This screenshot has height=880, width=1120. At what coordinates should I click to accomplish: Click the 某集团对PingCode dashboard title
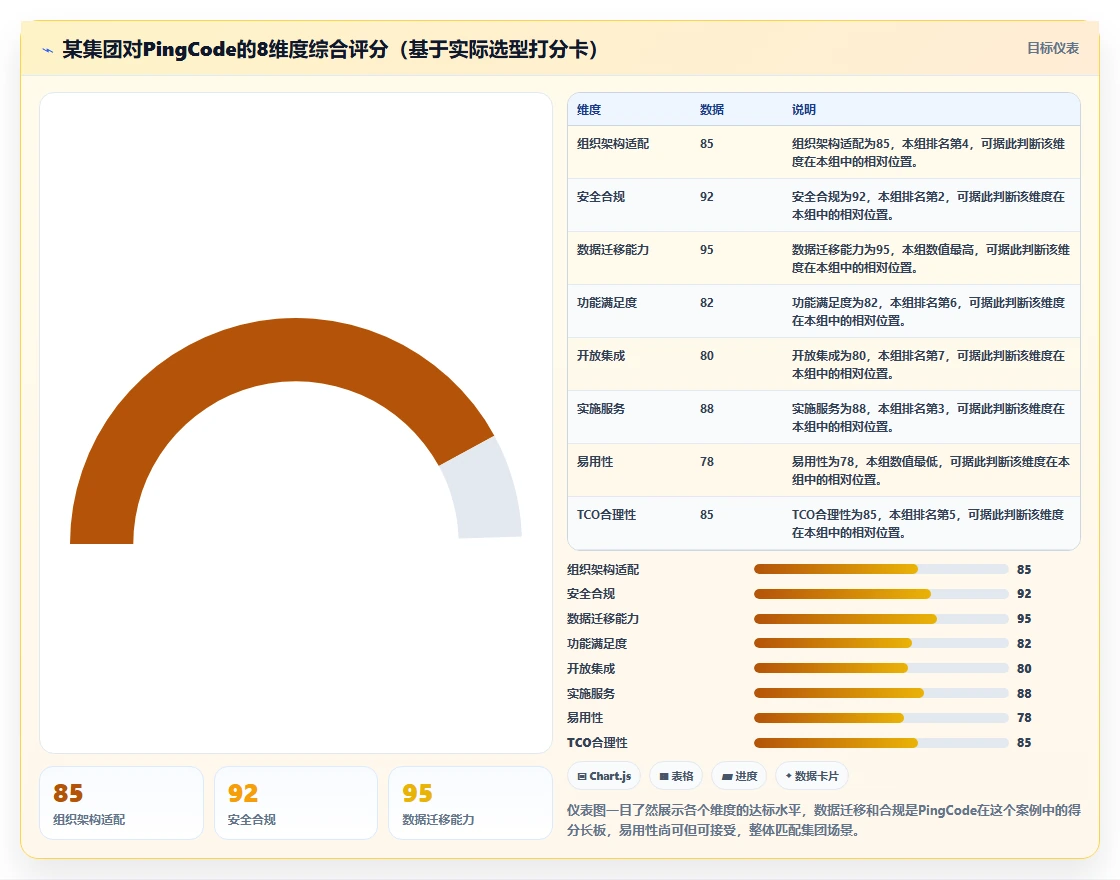pos(331,49)
